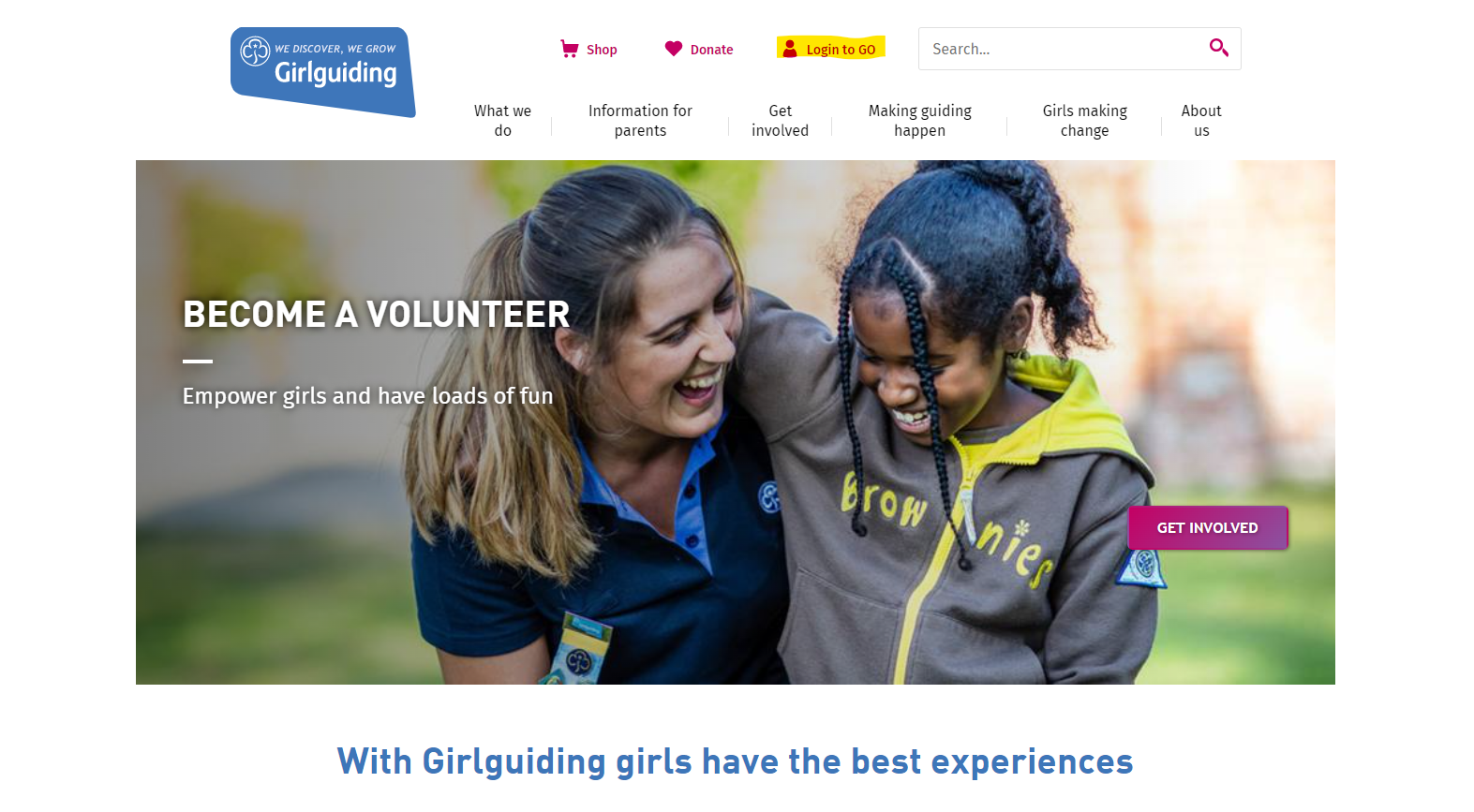Screen dimensions: 1474x812
Task: Click the Girlguiding trefoil logo
Action: pyautogui.click(x=255, y=51)
